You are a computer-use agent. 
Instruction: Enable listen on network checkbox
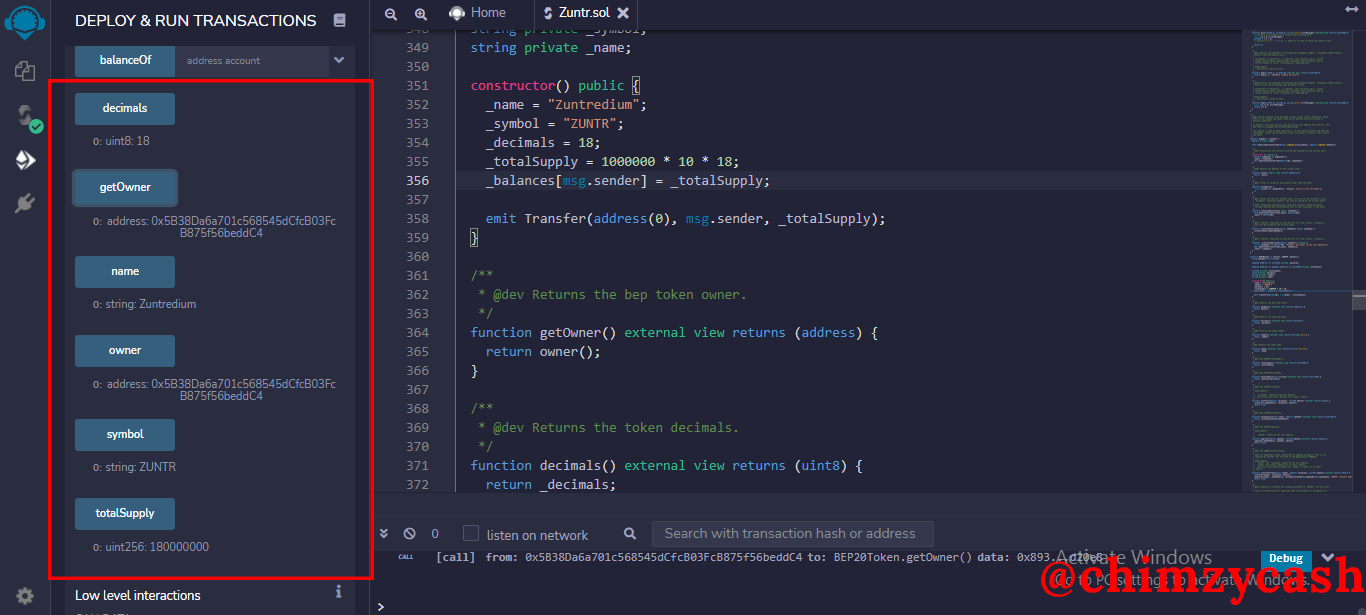[x=471, y=534]
